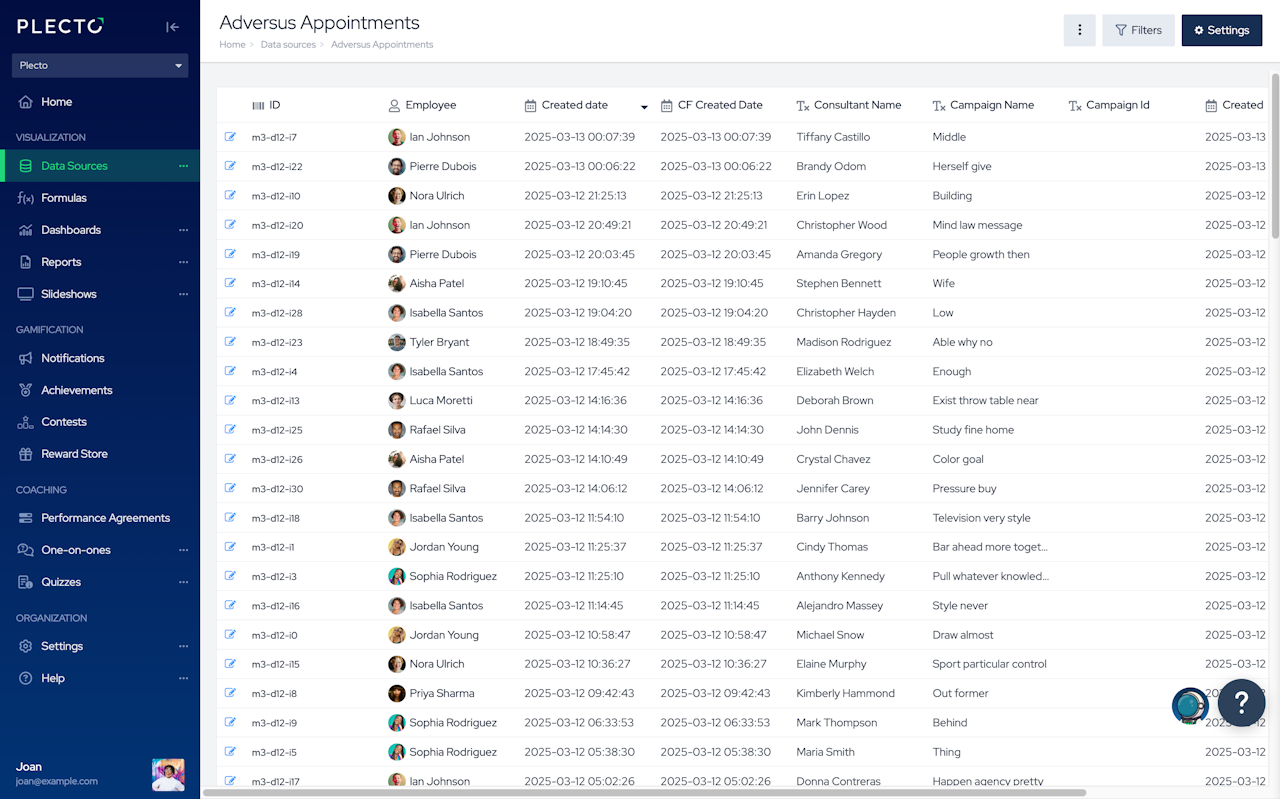Expand the Reports more options dots
Viewport: 1280px width, 799px height.
click(x=183, y=262)
